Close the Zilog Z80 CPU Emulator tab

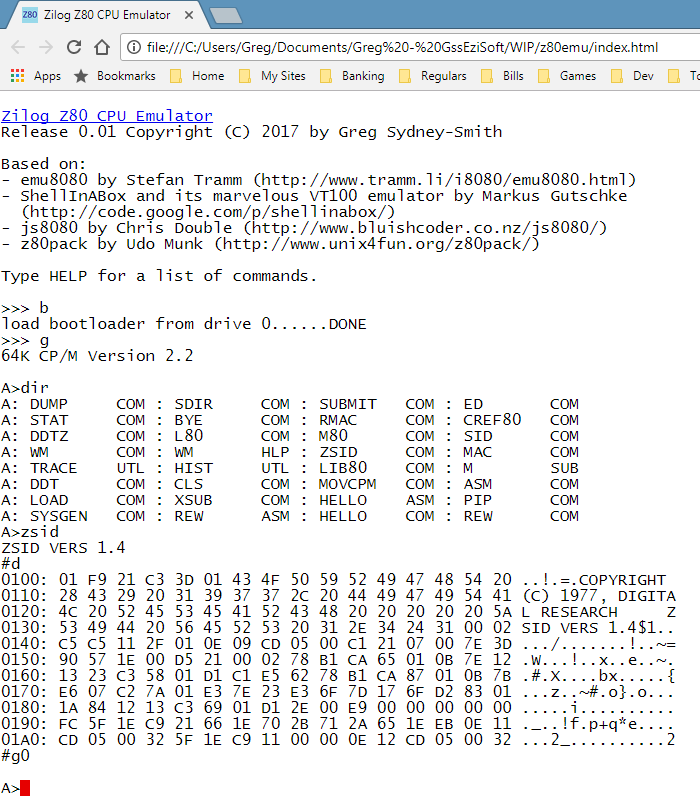pyautogui.click(x=188, y=15)
